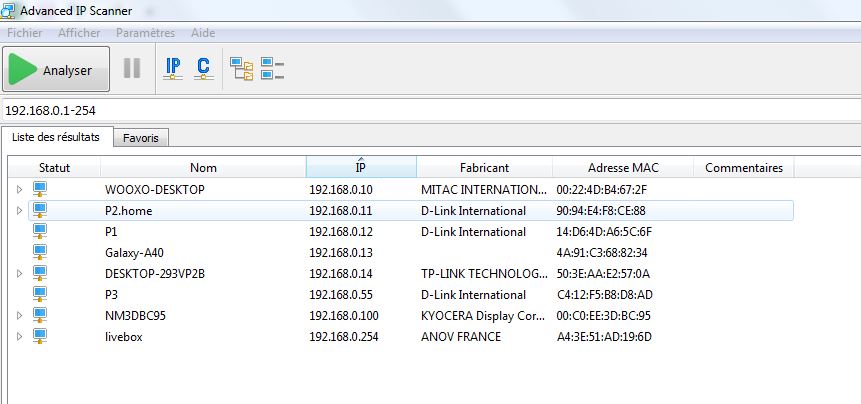
Task: Open the Afficher menu
Action: pyautogui.click(x=79, y=33)
